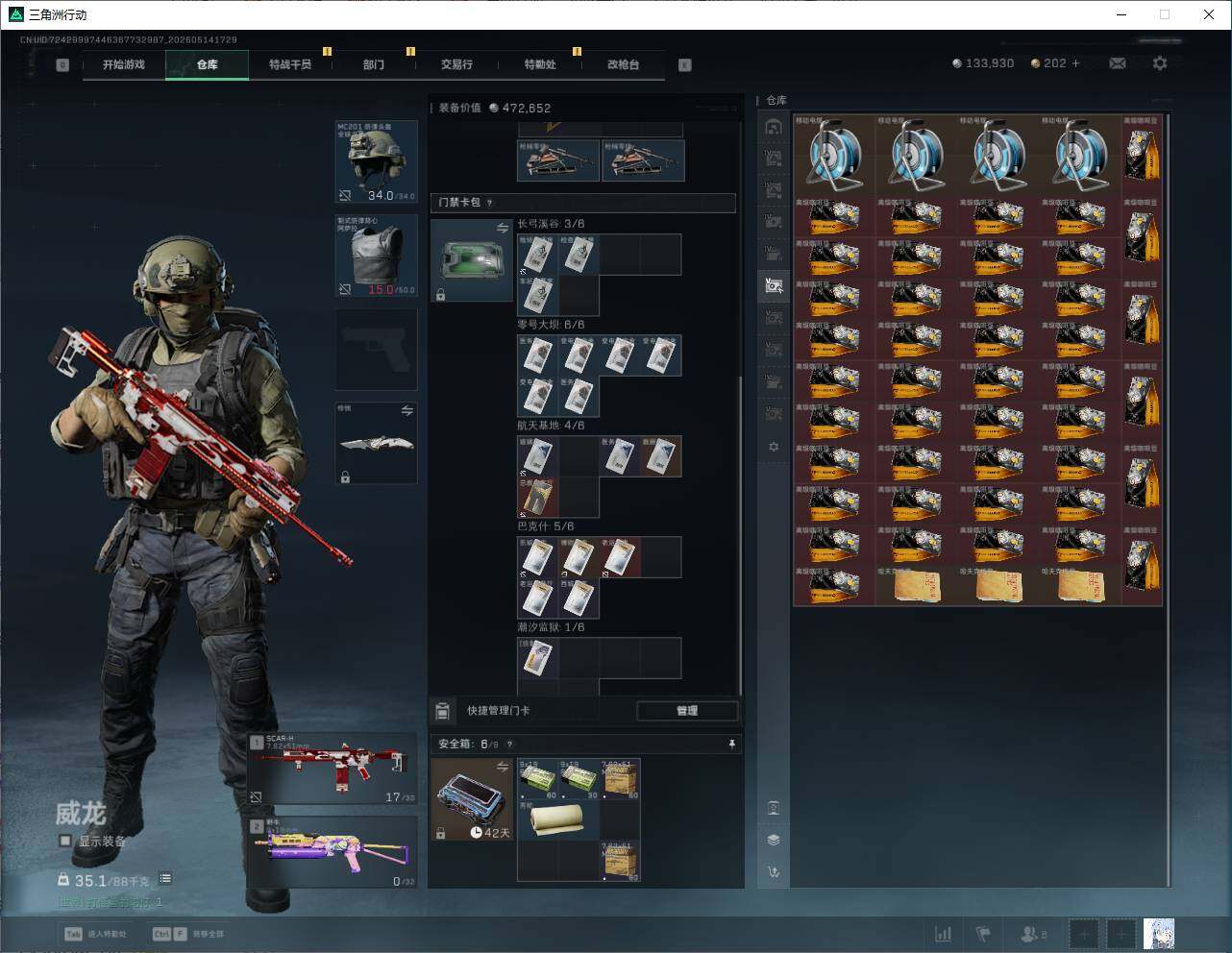Screen dimensions: 1232x953
Task: Add currency with plus next to 202
Action: click(1075, 63)
